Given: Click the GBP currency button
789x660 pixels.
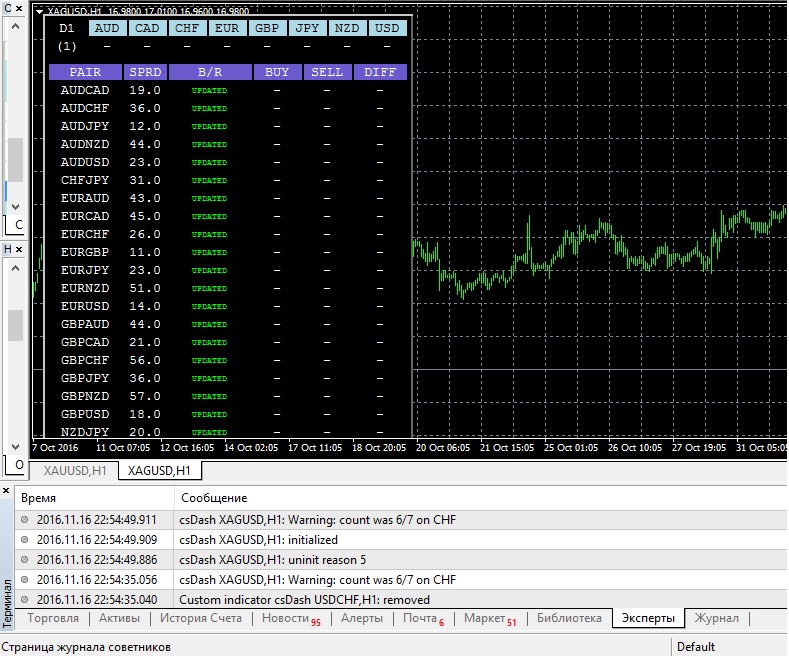Looking at the screenshot, I should (267, 28).
